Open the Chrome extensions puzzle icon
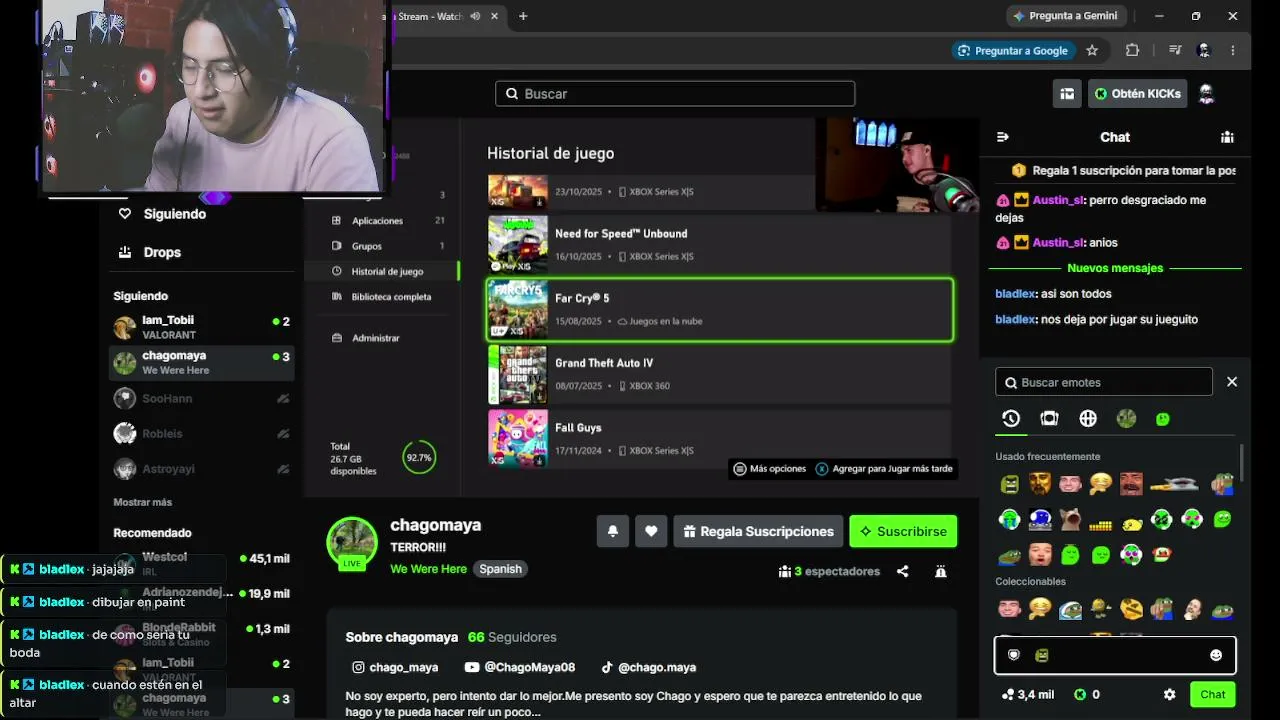Image resolution: width=1280 pixels, height=720 pixels. coord(1132,51)
